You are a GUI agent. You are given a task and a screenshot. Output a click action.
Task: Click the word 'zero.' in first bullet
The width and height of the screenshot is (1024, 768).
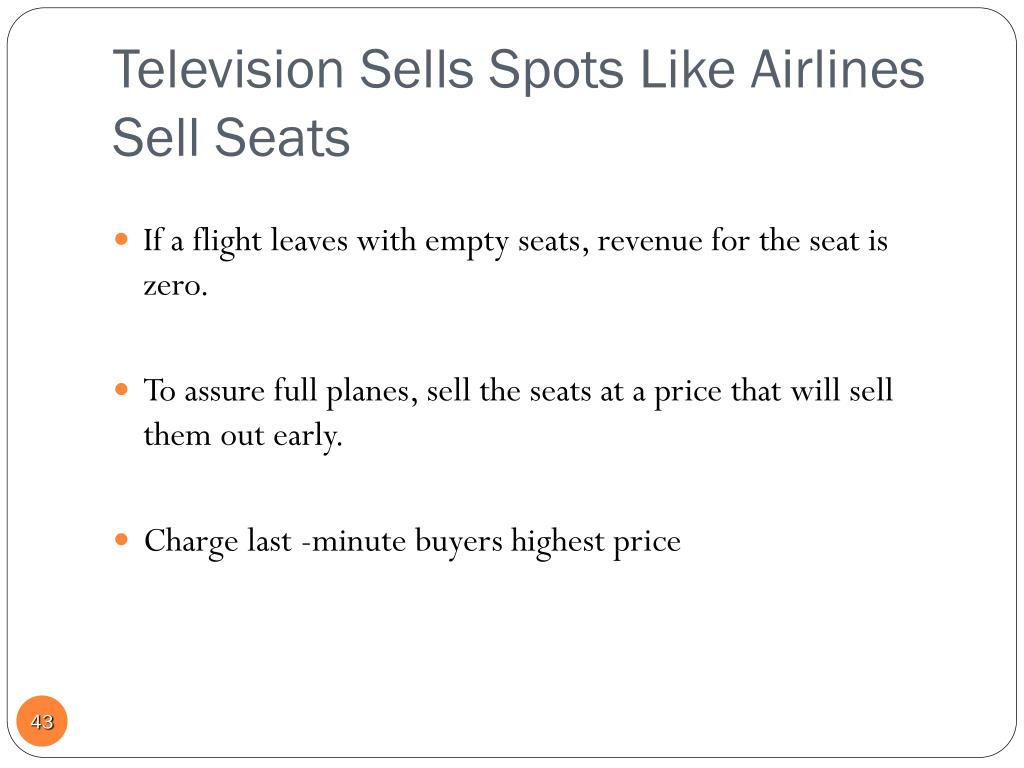(x=176, y=285)
